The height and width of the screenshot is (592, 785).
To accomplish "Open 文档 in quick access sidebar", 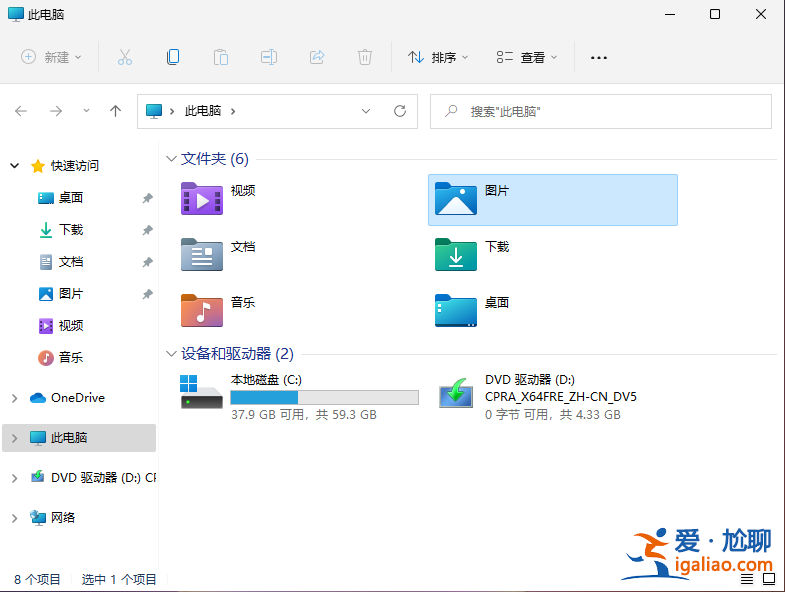I will (70, 262).
